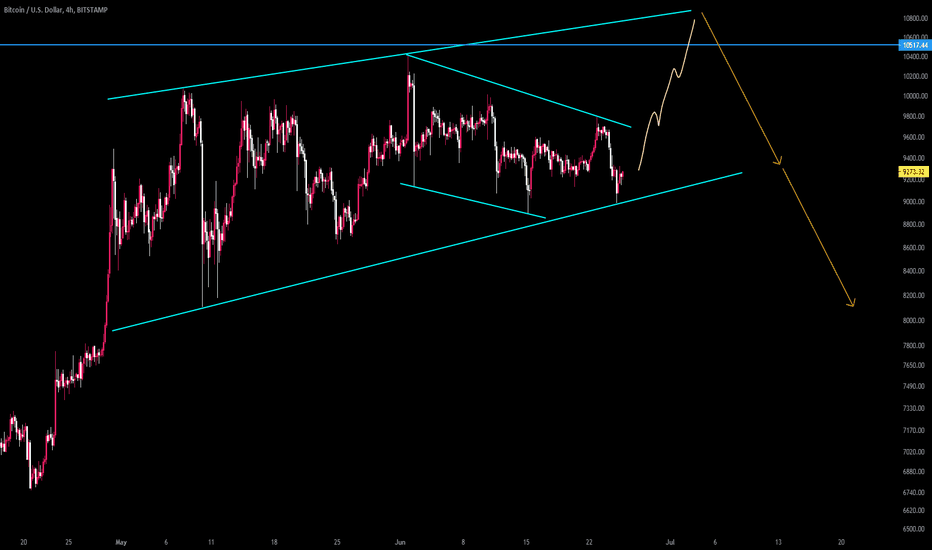Viewport: 932px width, 550px height.
Task: Click the 10800.00 price axis label
Action: click(x=915, y=18)
